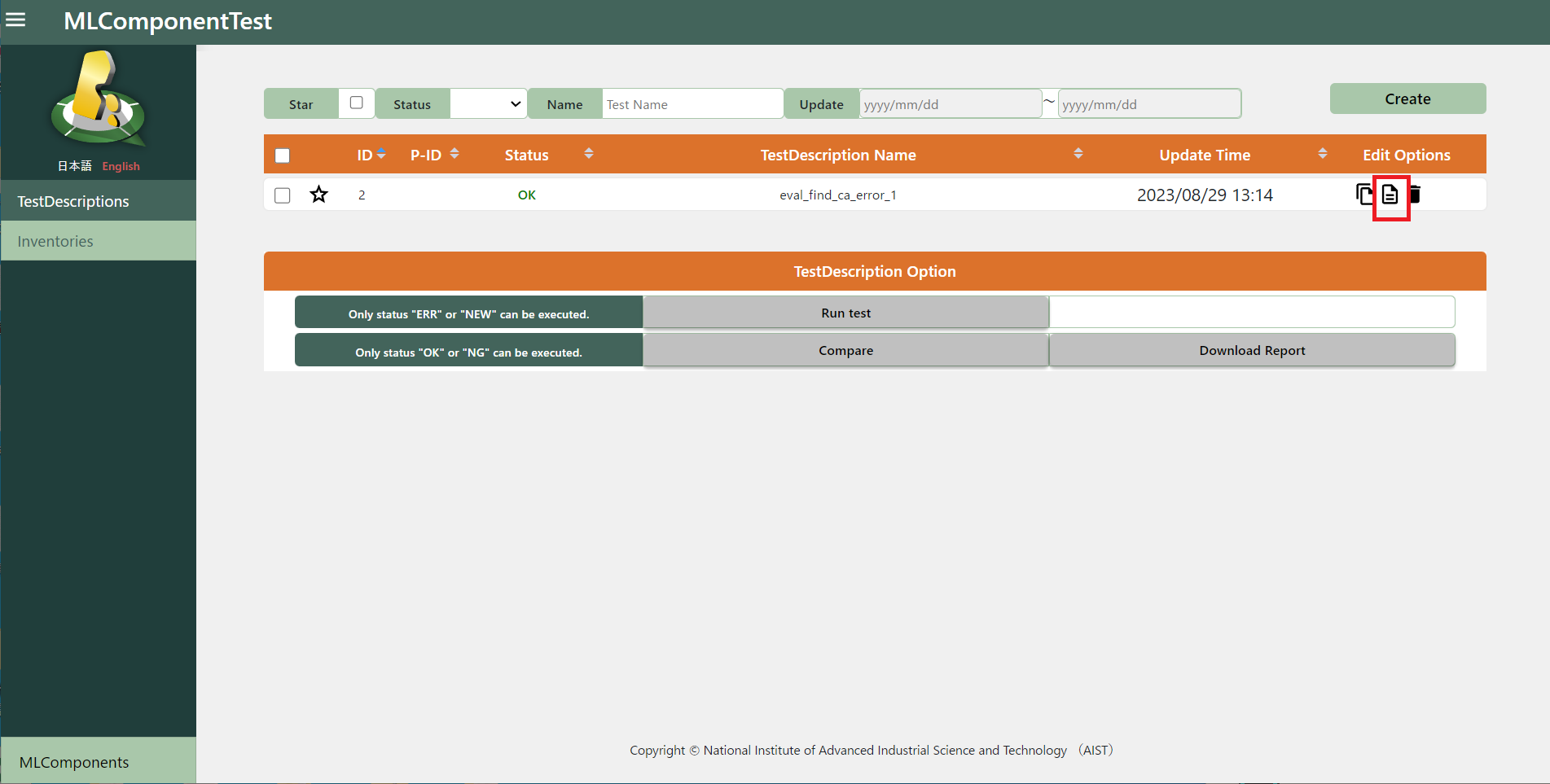Sort by TestDescription Name column arrows

click(1078, 154)
